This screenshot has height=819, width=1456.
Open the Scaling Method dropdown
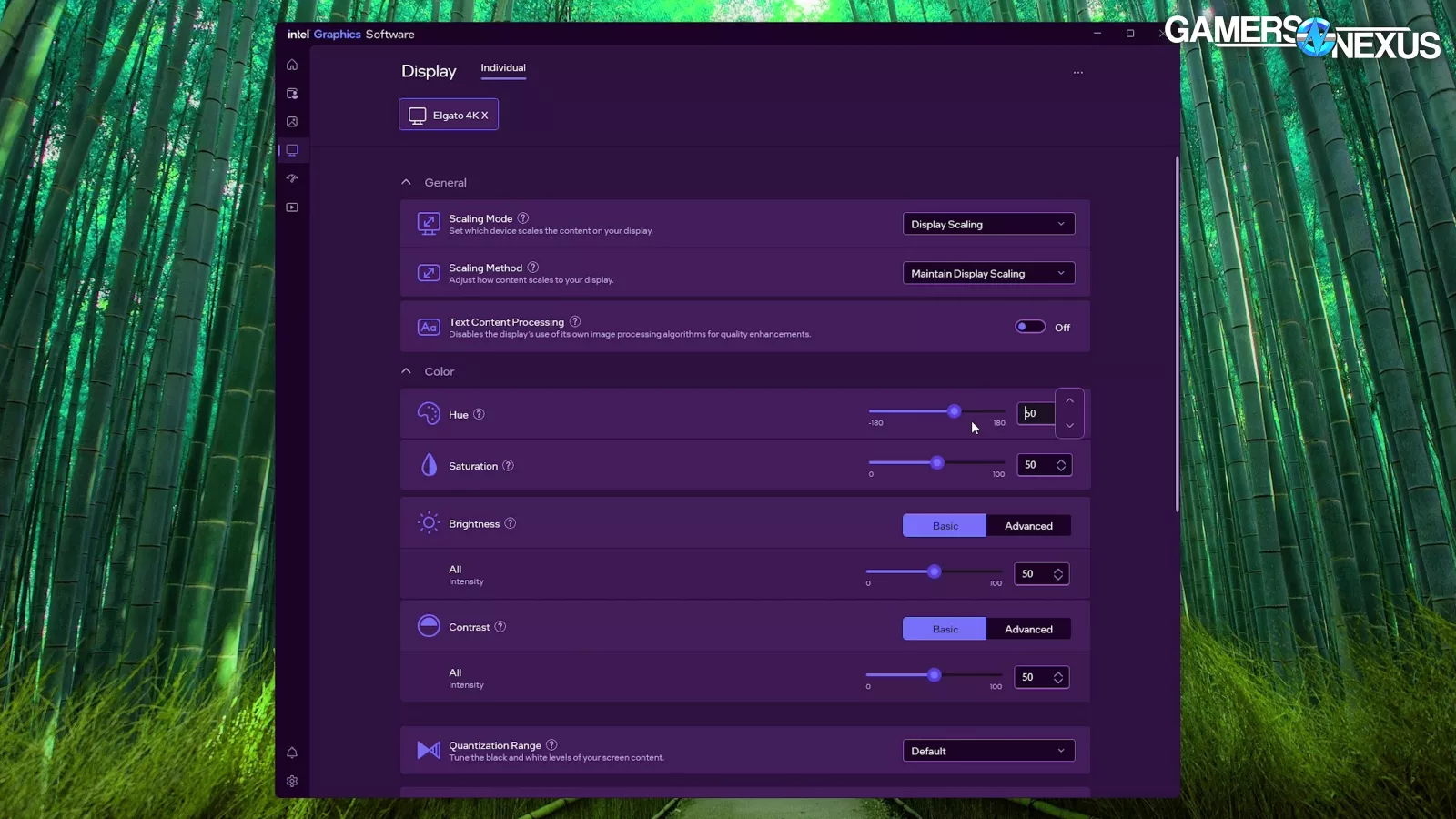point(988,274)
